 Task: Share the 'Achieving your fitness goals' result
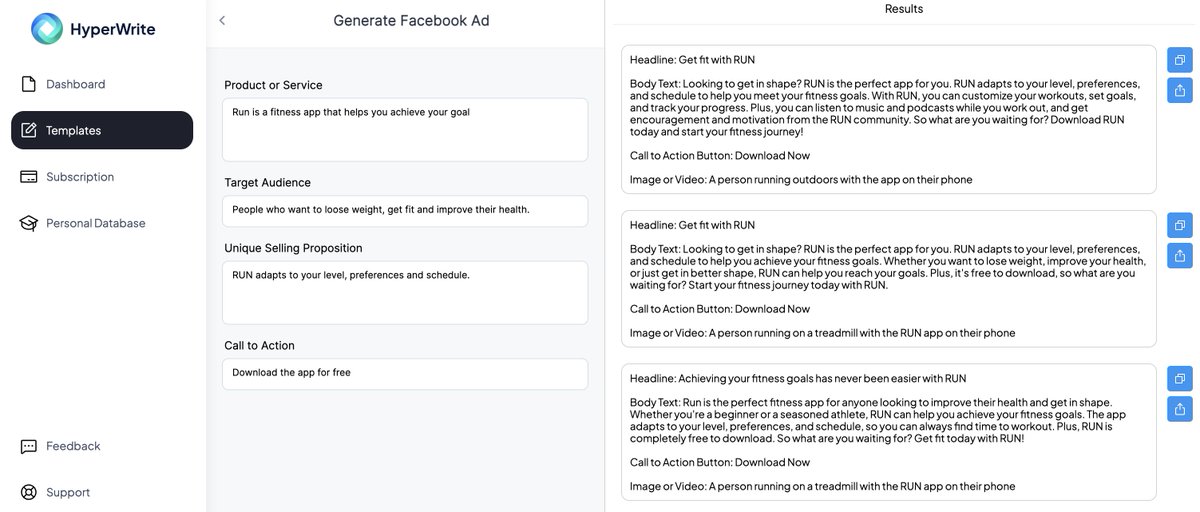pos(1180,409)
